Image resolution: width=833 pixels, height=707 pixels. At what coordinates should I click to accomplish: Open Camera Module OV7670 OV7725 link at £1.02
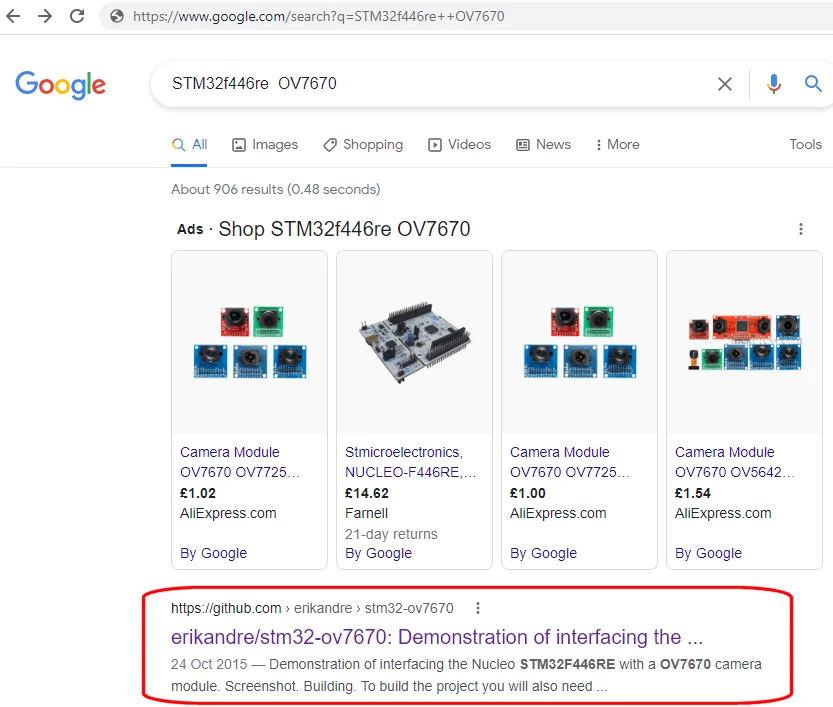tap(240, 462)
